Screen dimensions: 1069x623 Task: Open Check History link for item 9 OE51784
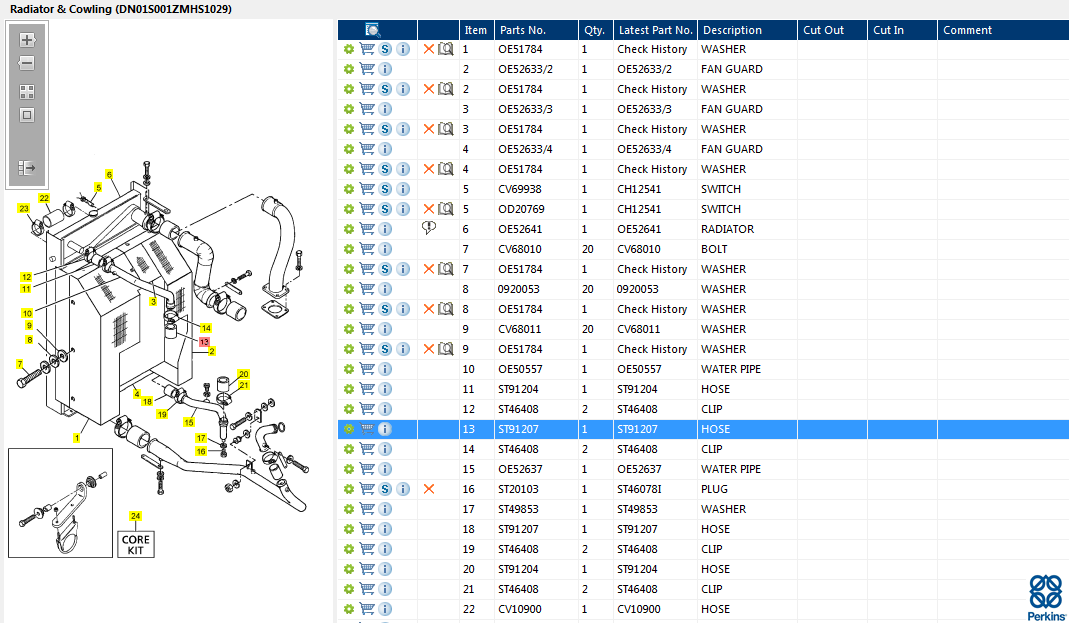[652, 349]
